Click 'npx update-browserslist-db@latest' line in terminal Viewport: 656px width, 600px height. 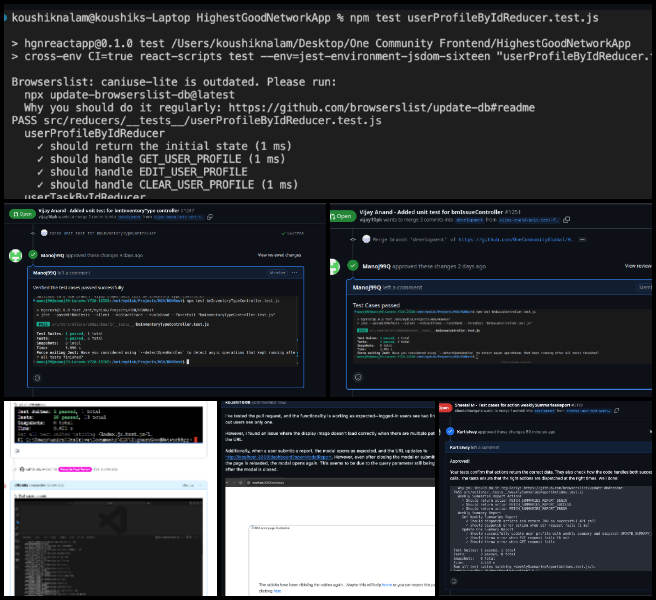129,95
